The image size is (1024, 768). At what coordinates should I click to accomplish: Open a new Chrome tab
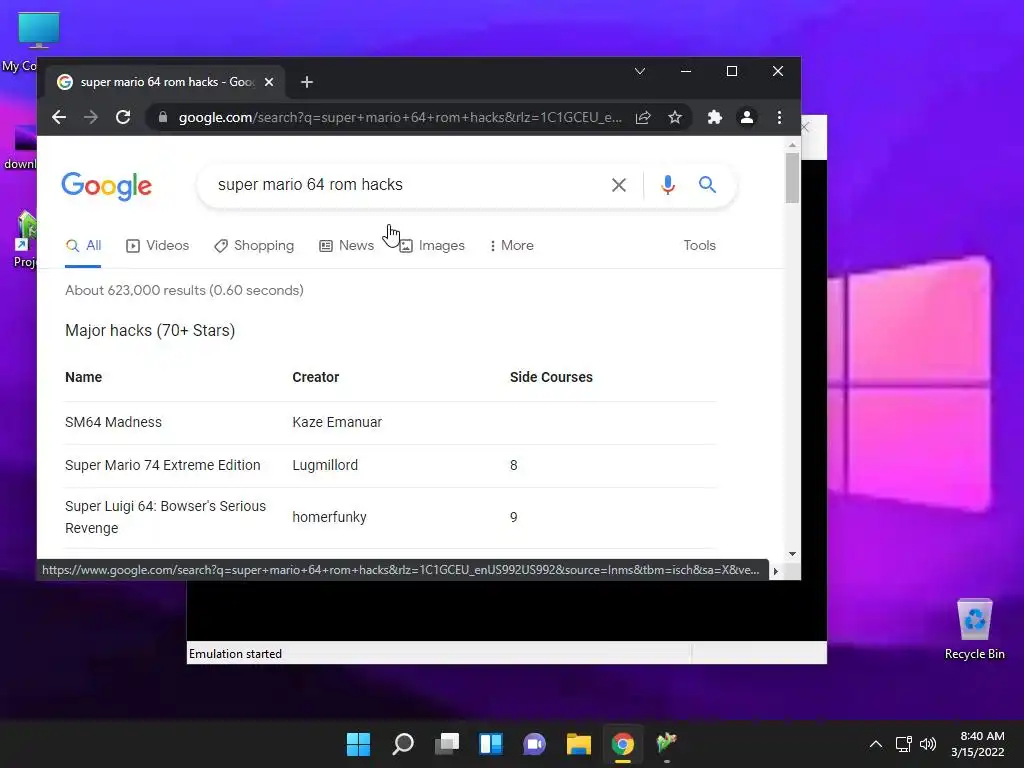pos(307,82)
